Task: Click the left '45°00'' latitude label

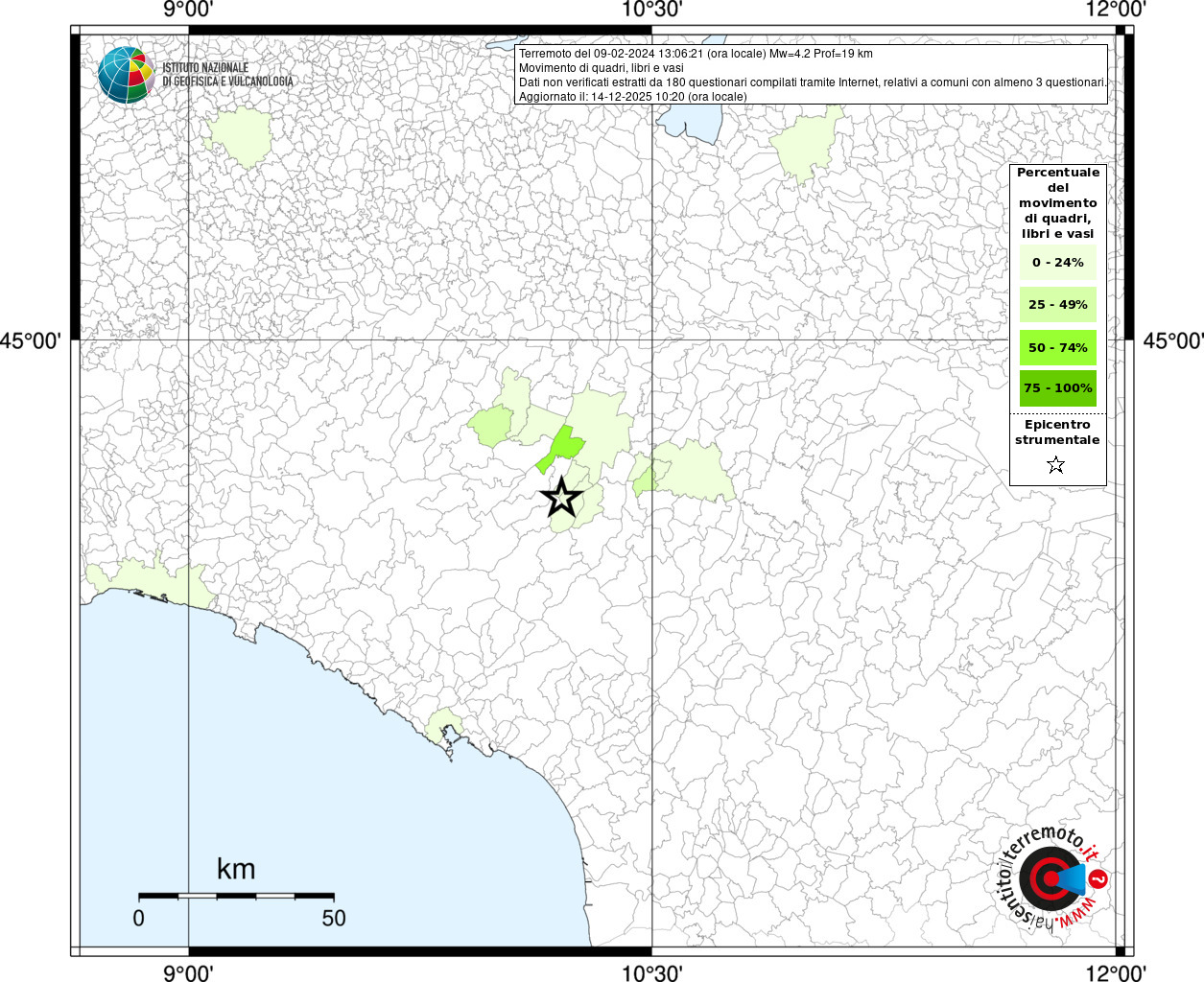Action: tap(32, 340)
